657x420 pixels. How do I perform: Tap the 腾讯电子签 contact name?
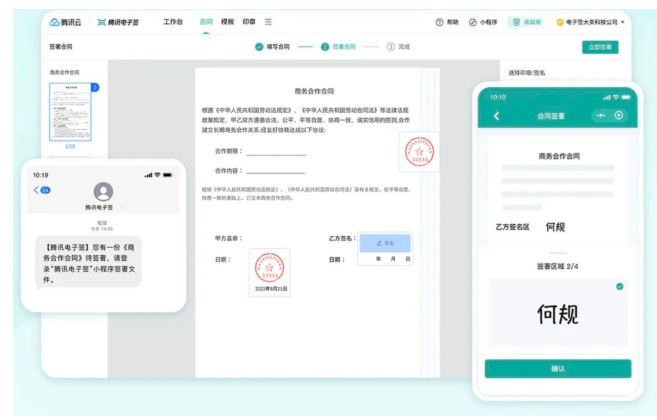coord(99,207)
